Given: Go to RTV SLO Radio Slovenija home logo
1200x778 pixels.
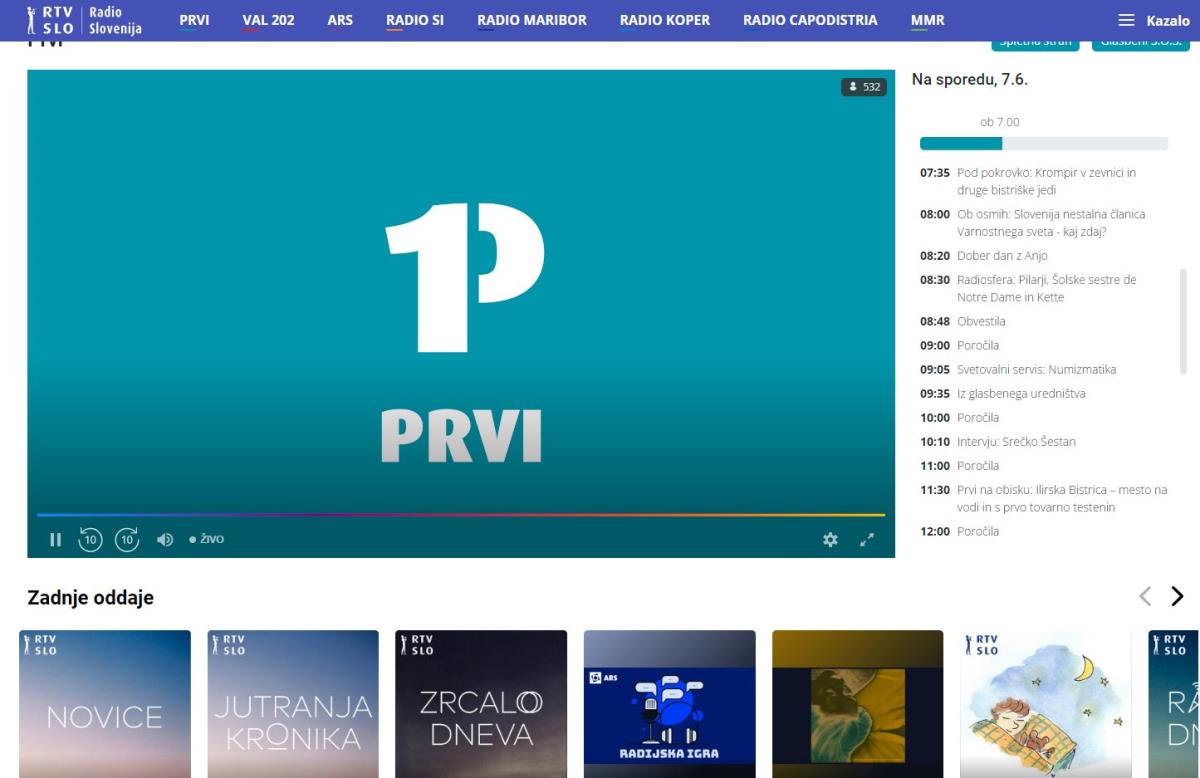Looking at the screenshot, I should 84,20.
